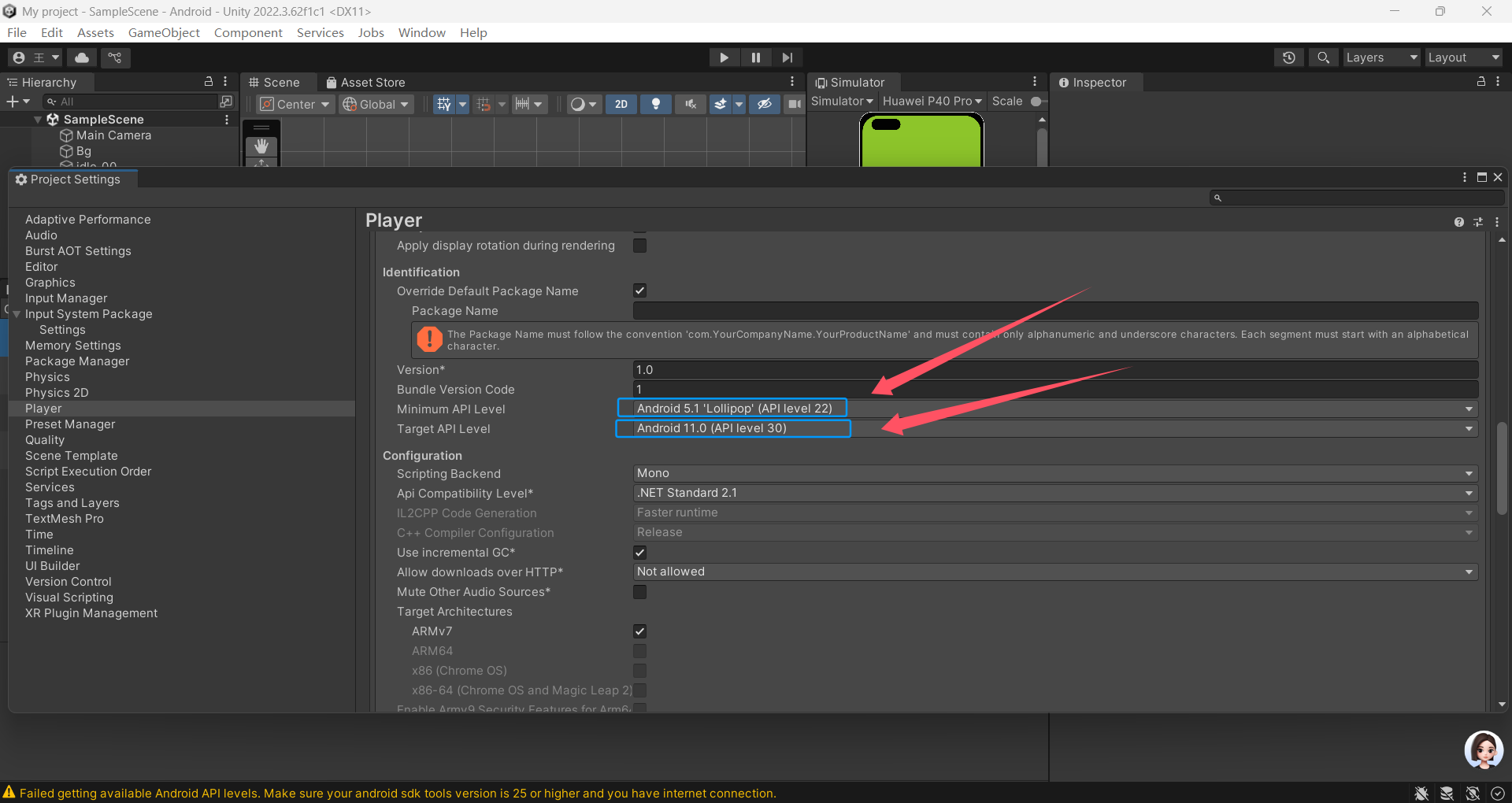The height and width of the screenshot is (803, 1512).
Task: Open the version control toolbar icon
Action: [115, 57]
